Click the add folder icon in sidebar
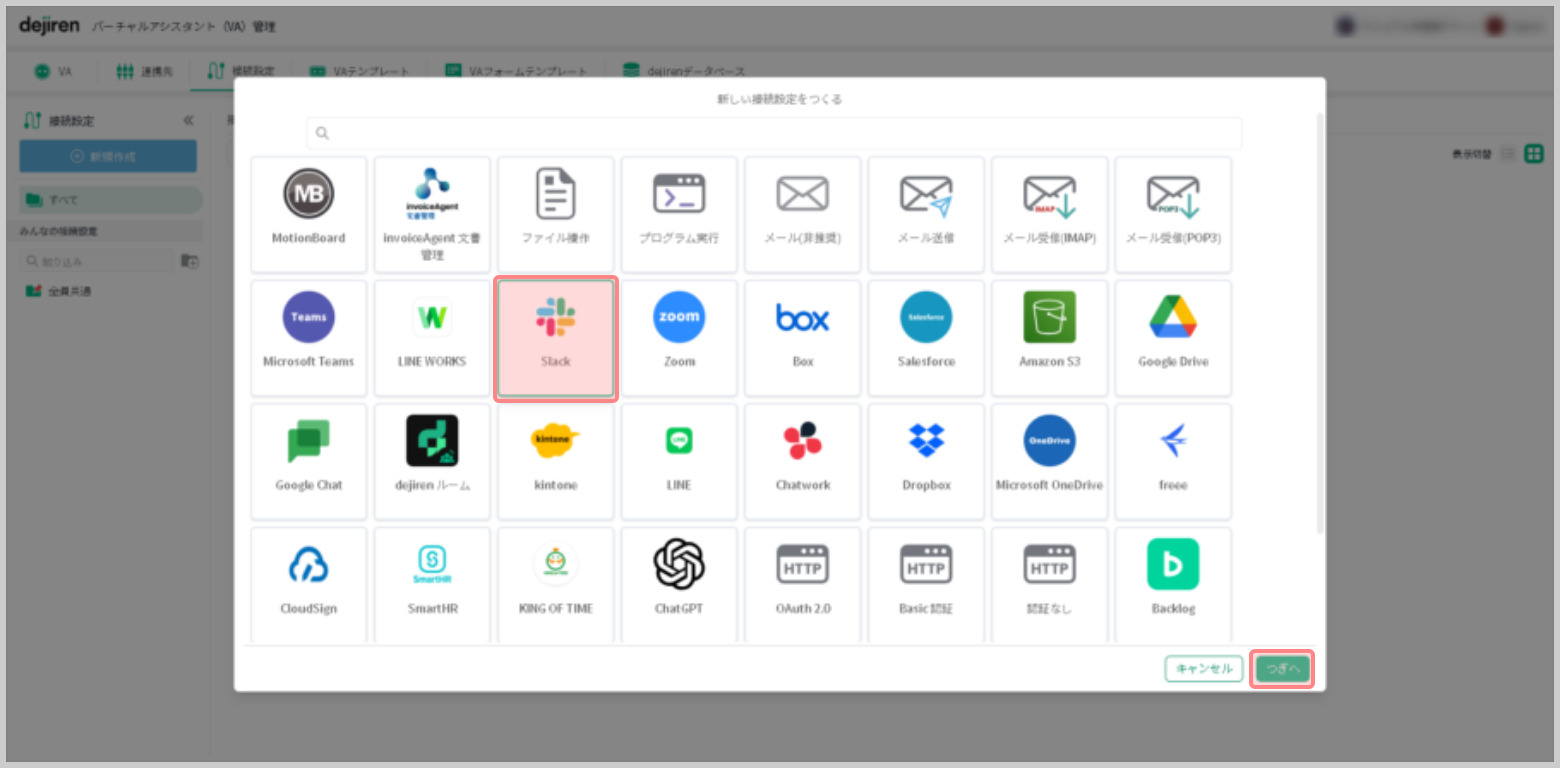The width and height of the screenshot is (1560, 768). (189, 262)
